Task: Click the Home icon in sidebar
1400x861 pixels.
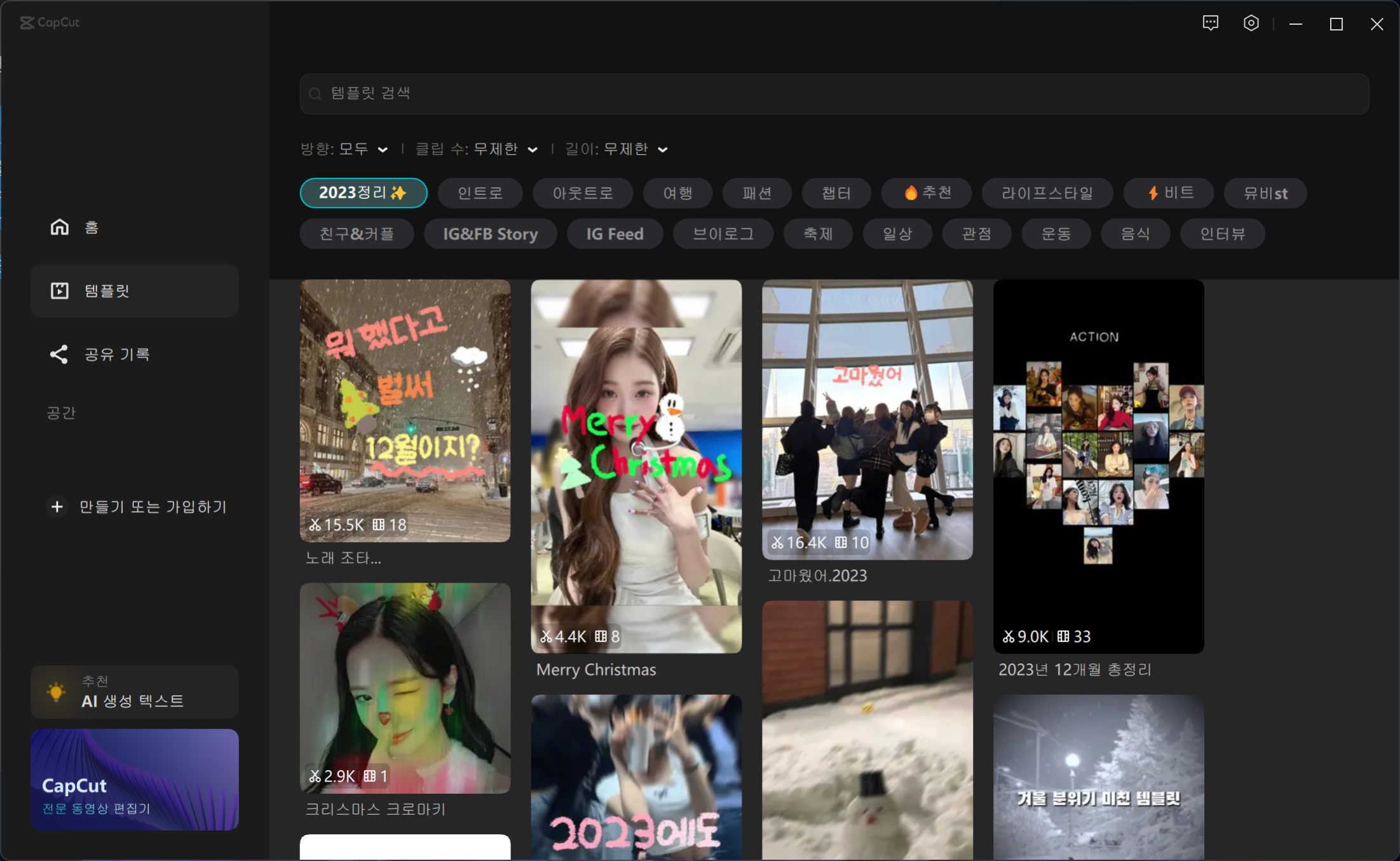Action: point(59,227)
